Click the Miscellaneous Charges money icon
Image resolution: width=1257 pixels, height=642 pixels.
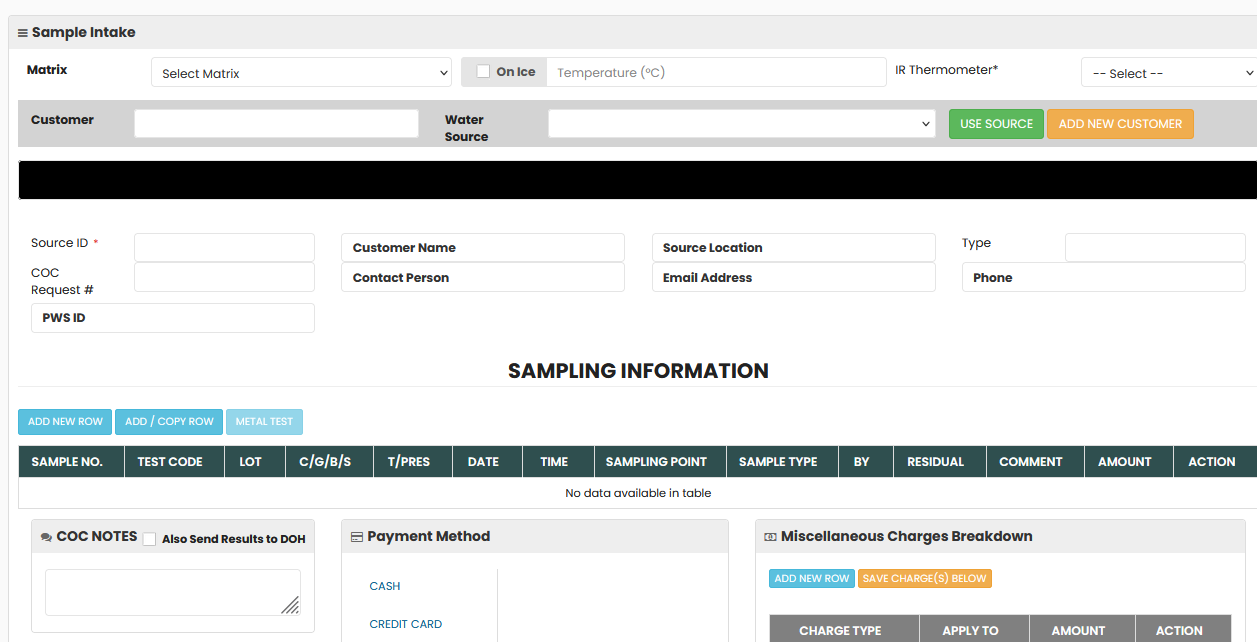(x=770, y=537)
